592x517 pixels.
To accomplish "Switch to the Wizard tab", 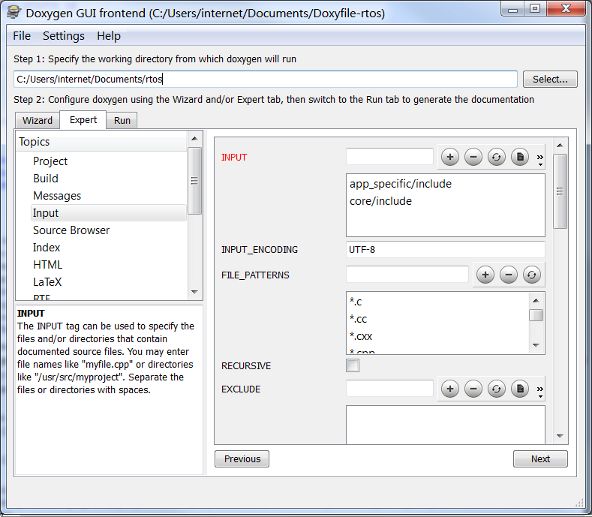I will click(x=37, y=120).
